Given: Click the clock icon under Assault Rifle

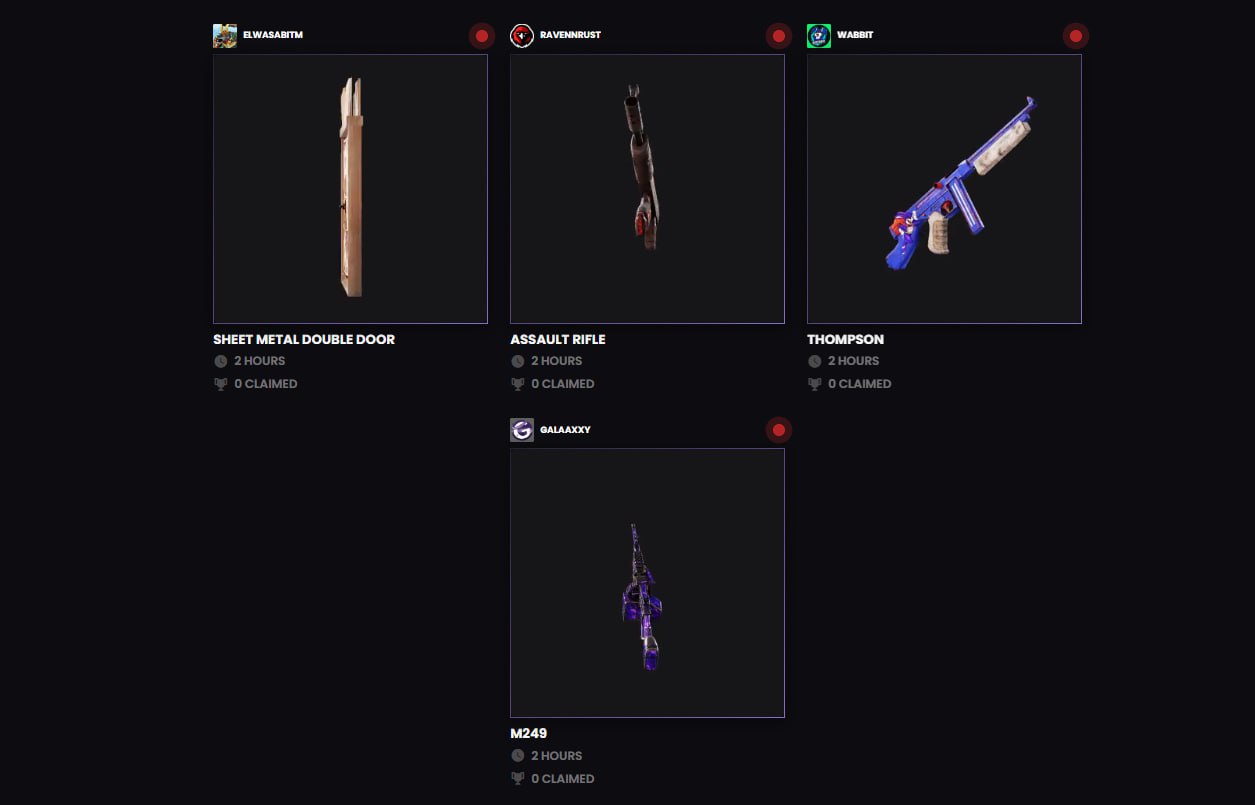Looking at the screenshot, I should [517, 361].
